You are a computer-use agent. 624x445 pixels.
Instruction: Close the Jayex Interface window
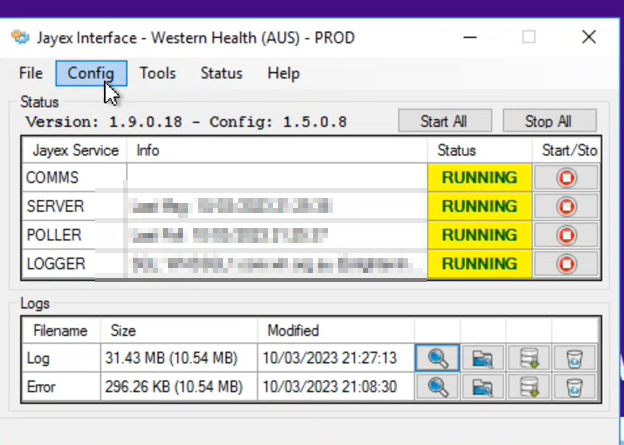[x=589, y=37]
